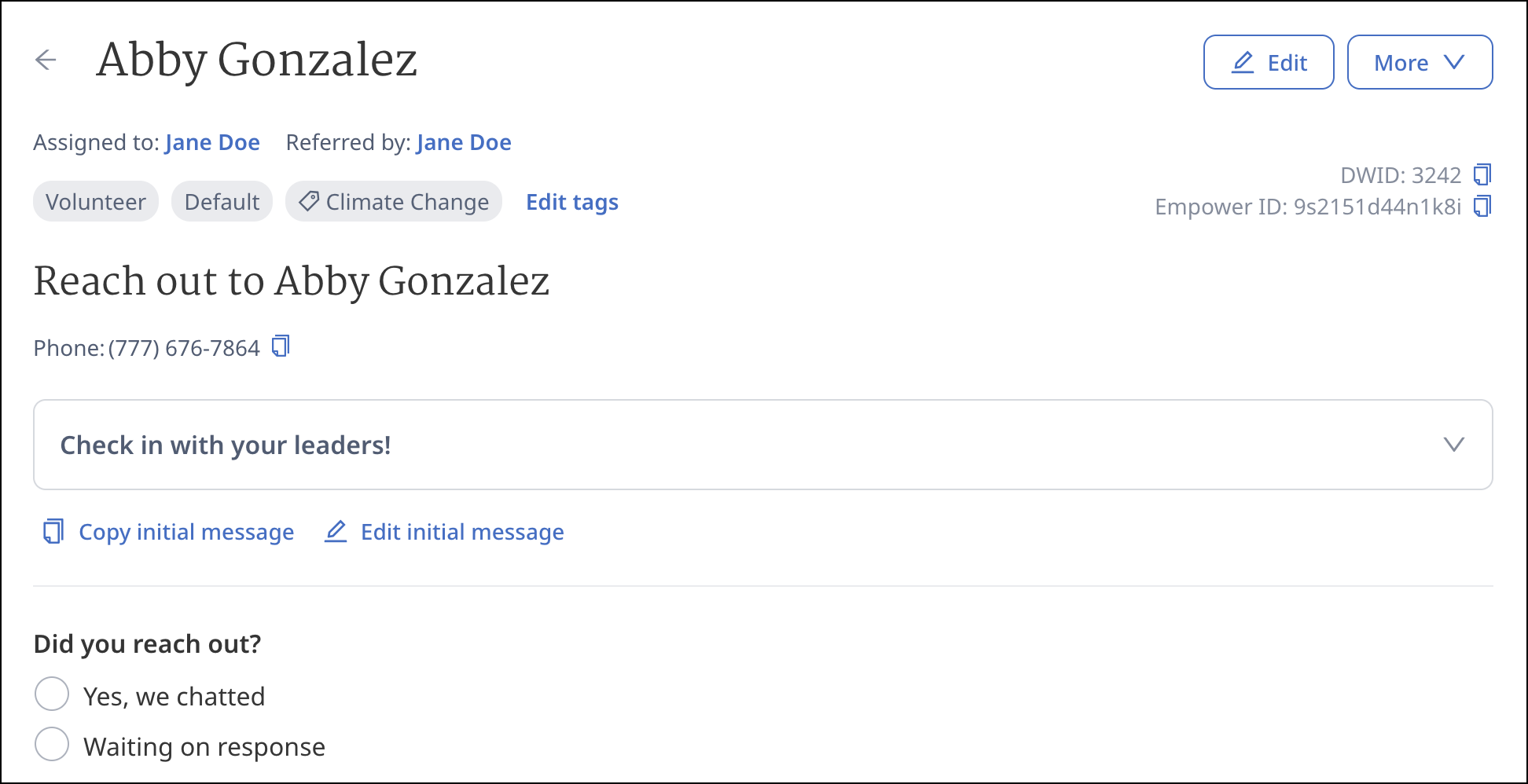Click Edit initial message text link
Screen dimensions: 1528x784
(x=462, y=532)
